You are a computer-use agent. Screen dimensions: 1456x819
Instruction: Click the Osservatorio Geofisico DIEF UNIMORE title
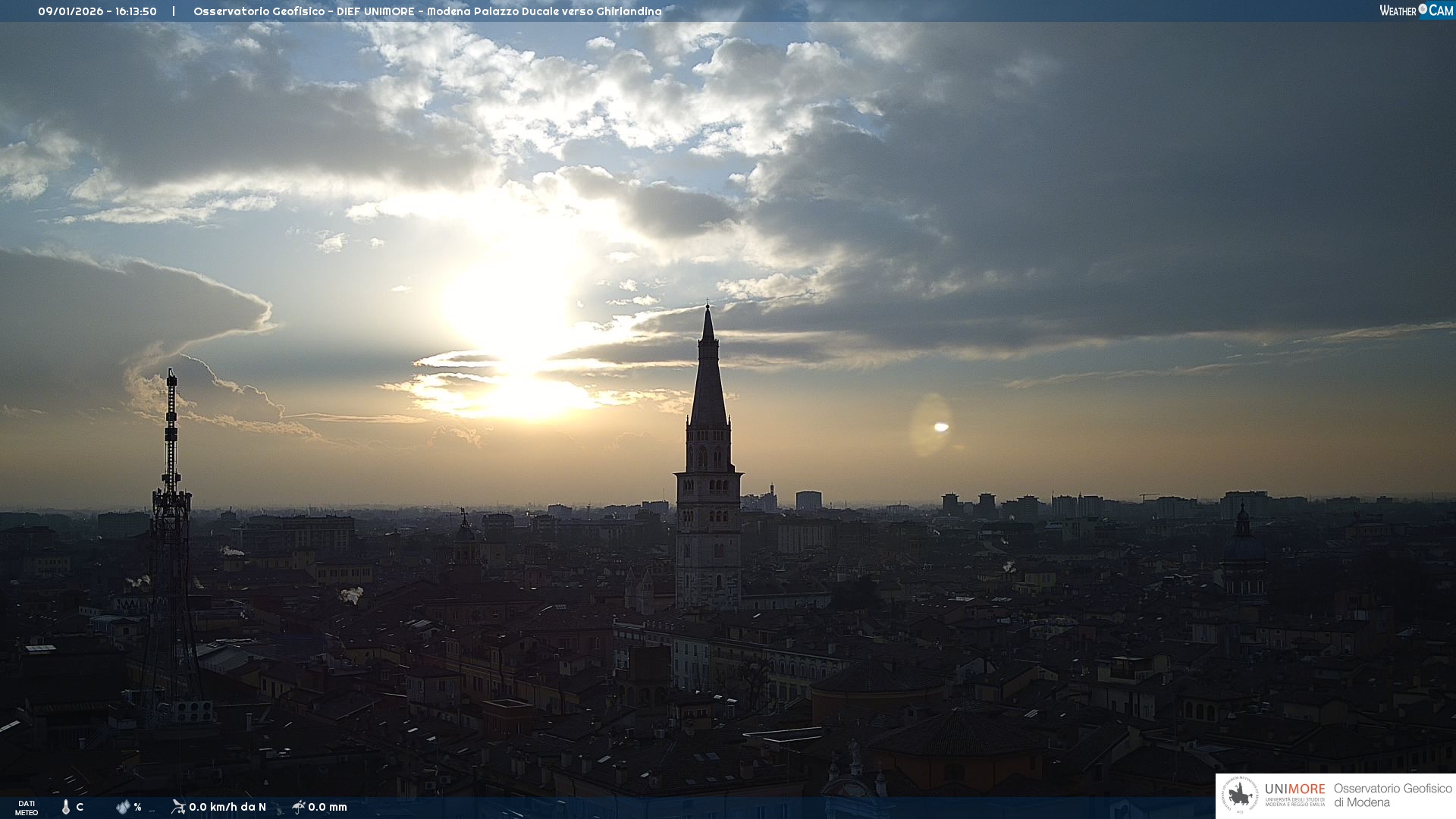427,11
